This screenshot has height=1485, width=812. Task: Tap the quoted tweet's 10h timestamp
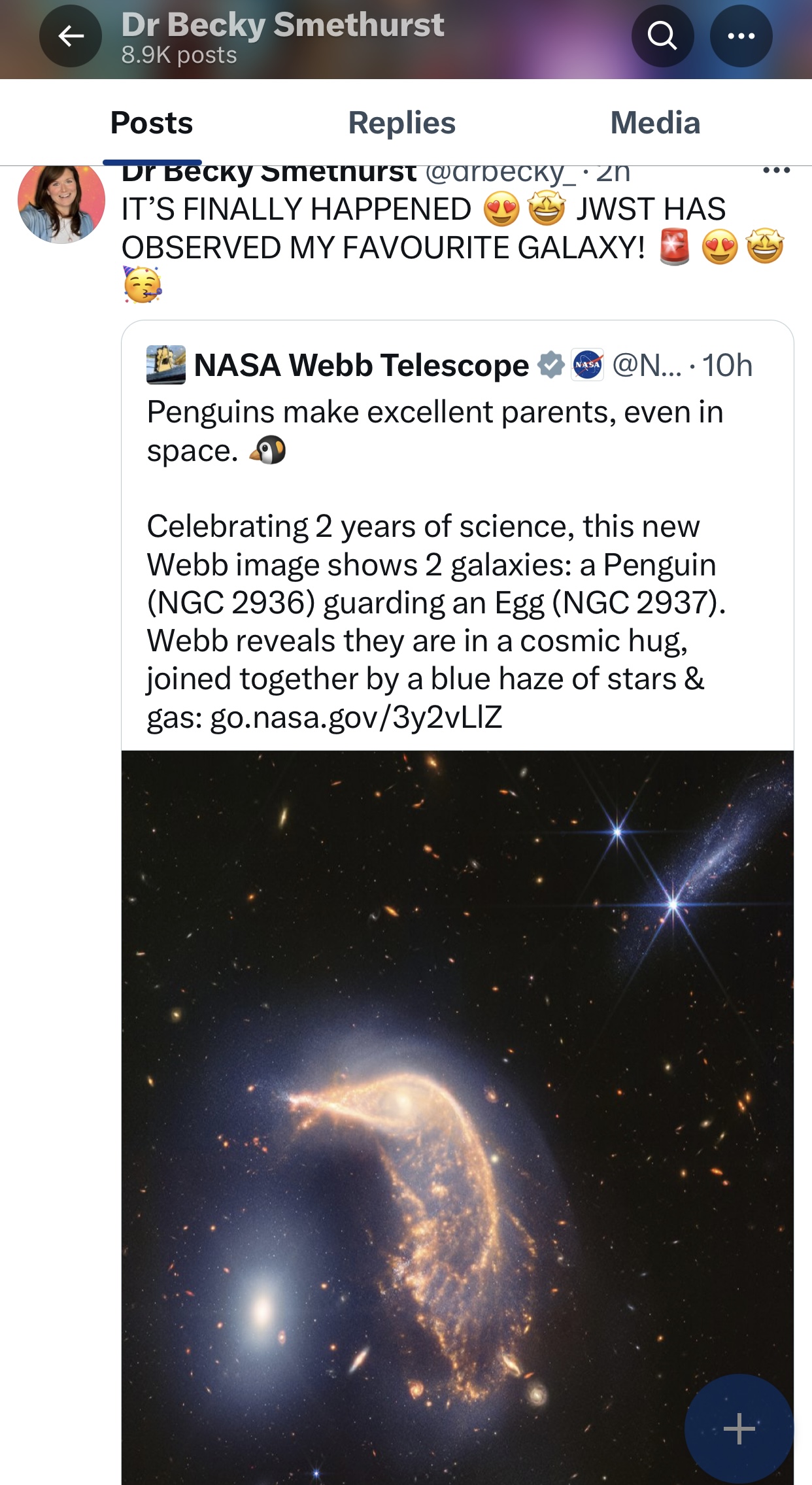[727, 365]
